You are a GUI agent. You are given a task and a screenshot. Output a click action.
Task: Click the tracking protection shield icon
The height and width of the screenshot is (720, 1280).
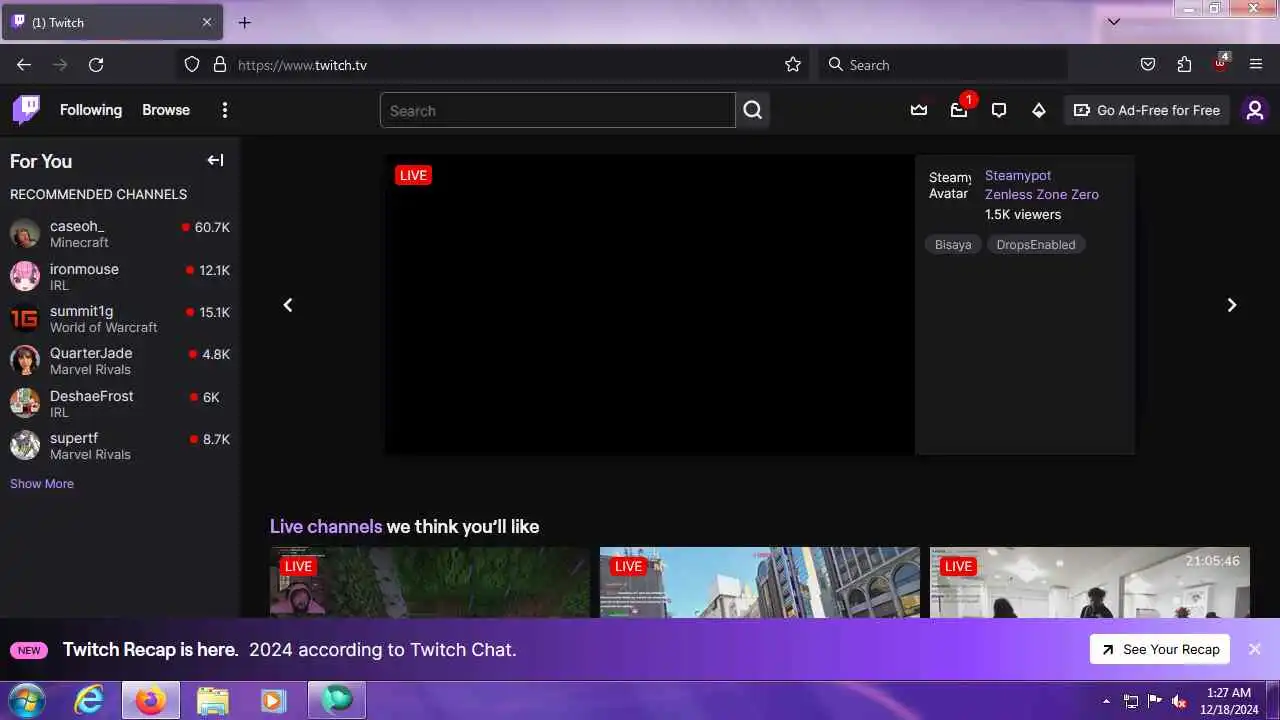coord(192,64)
